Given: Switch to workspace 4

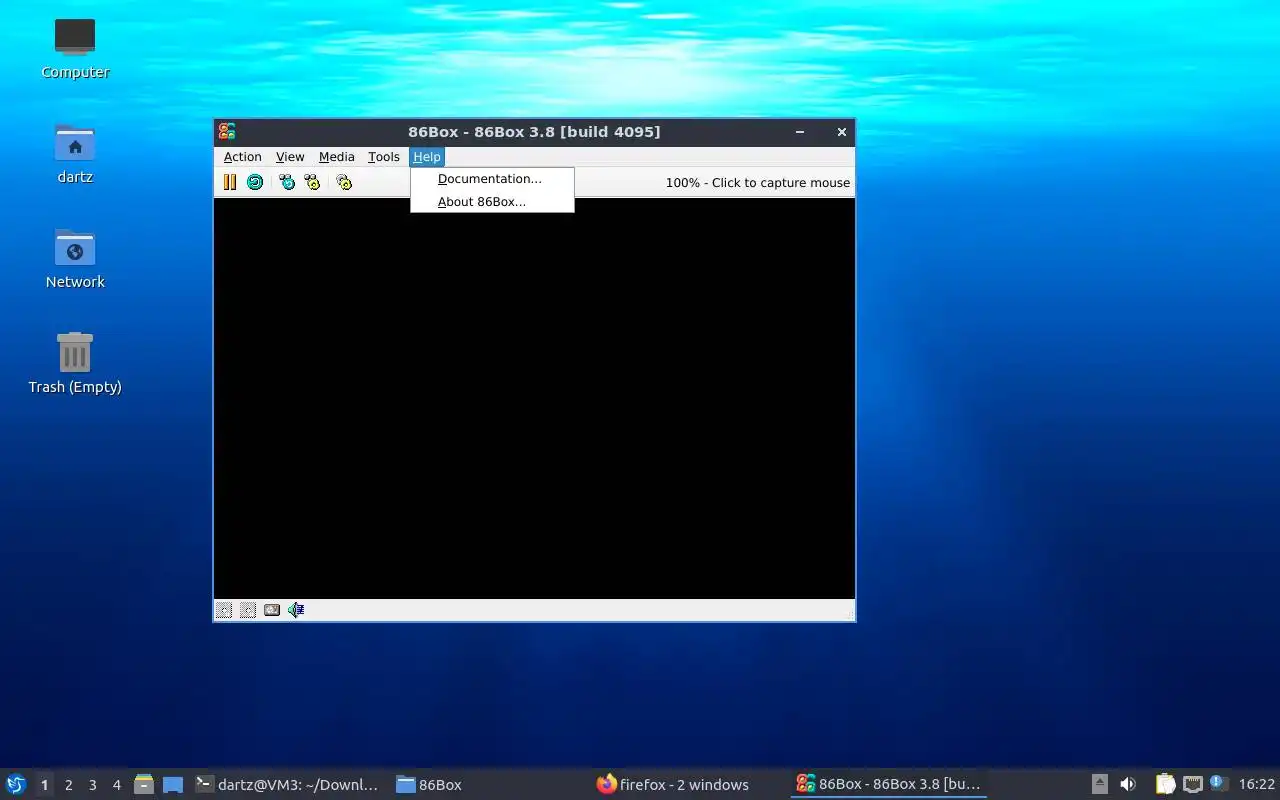Looking at the screenshot, I should pos(116,785).
